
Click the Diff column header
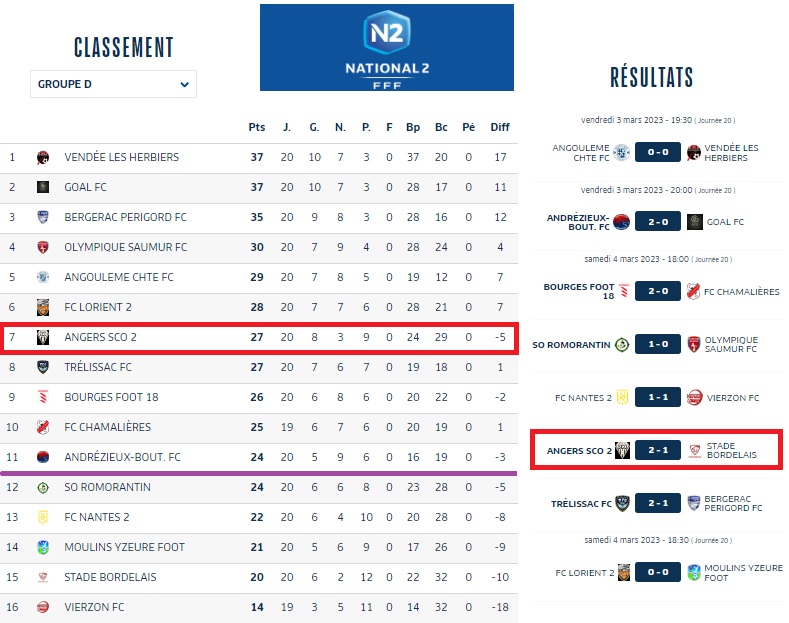tap(500, 127)
